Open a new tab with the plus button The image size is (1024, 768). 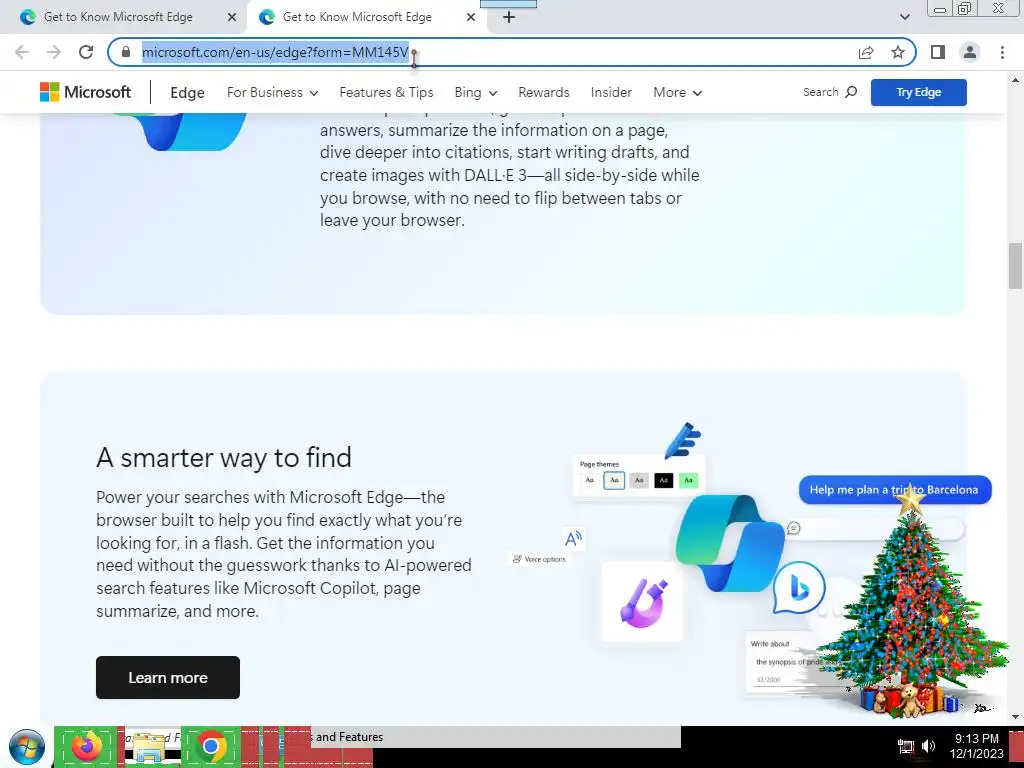509,17
